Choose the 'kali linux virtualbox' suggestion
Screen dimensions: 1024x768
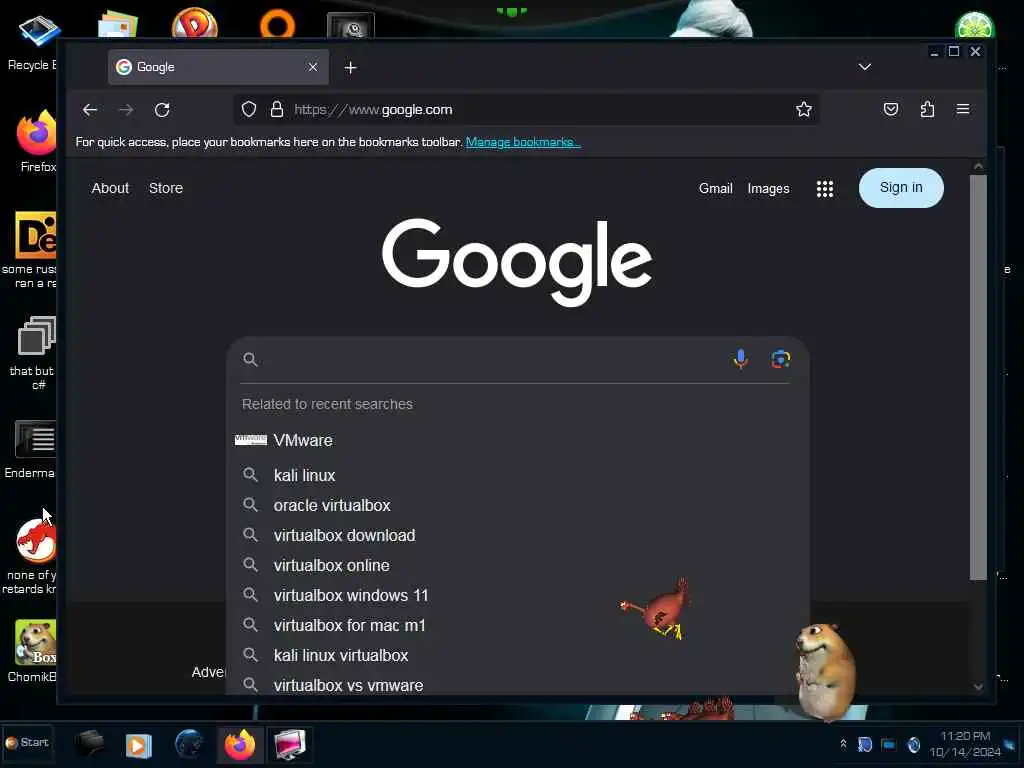[517, 655]
